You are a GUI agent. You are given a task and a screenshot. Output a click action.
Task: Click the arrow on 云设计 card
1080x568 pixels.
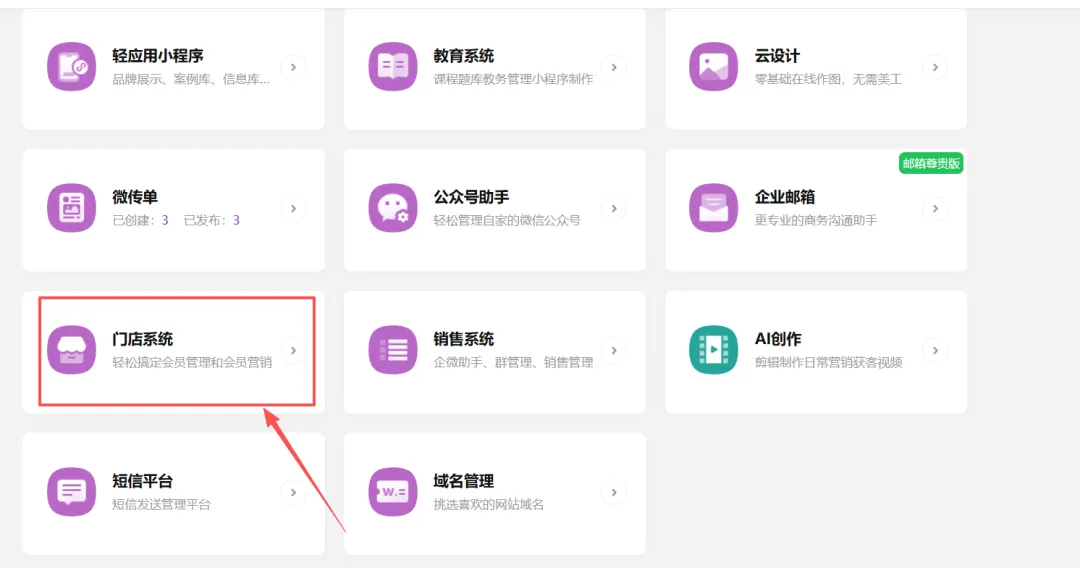coord(935,67)
